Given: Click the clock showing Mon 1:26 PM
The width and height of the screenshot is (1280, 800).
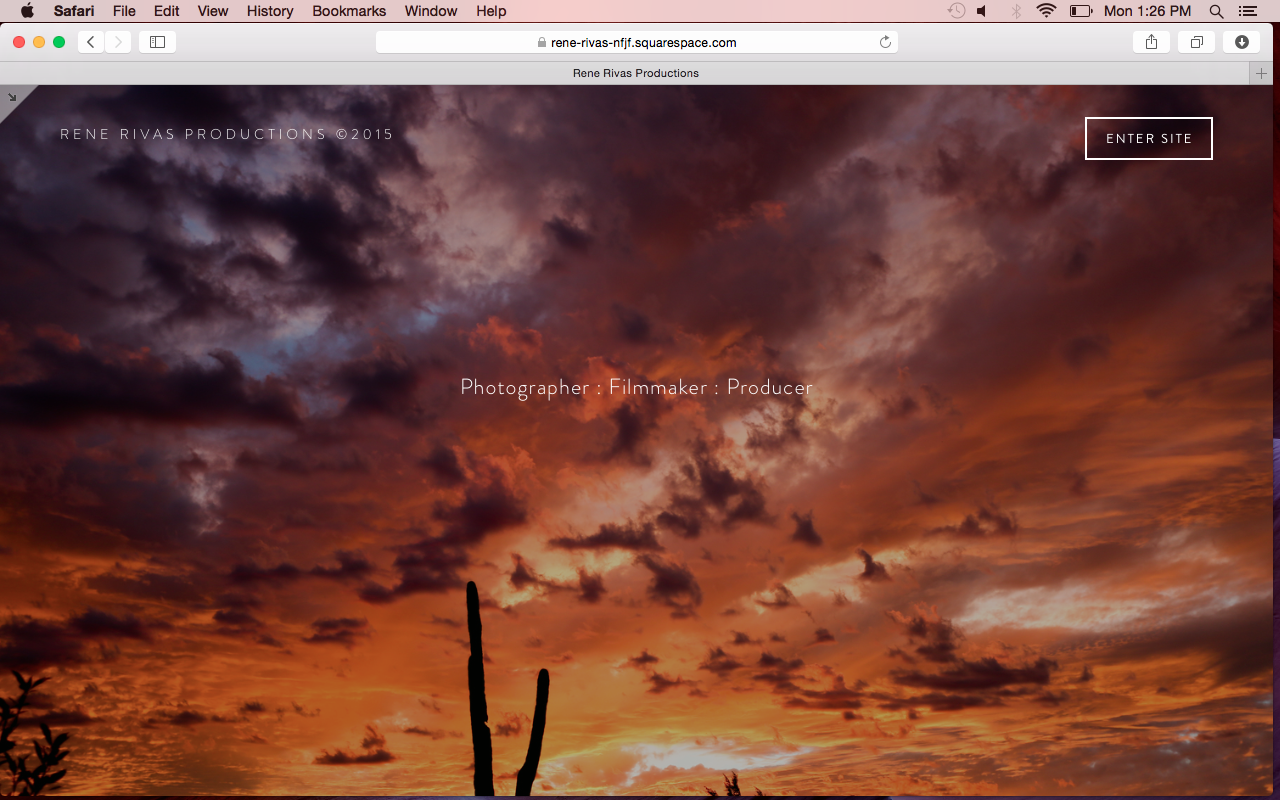Looking at the screenshot, I should click(1148, 11).
